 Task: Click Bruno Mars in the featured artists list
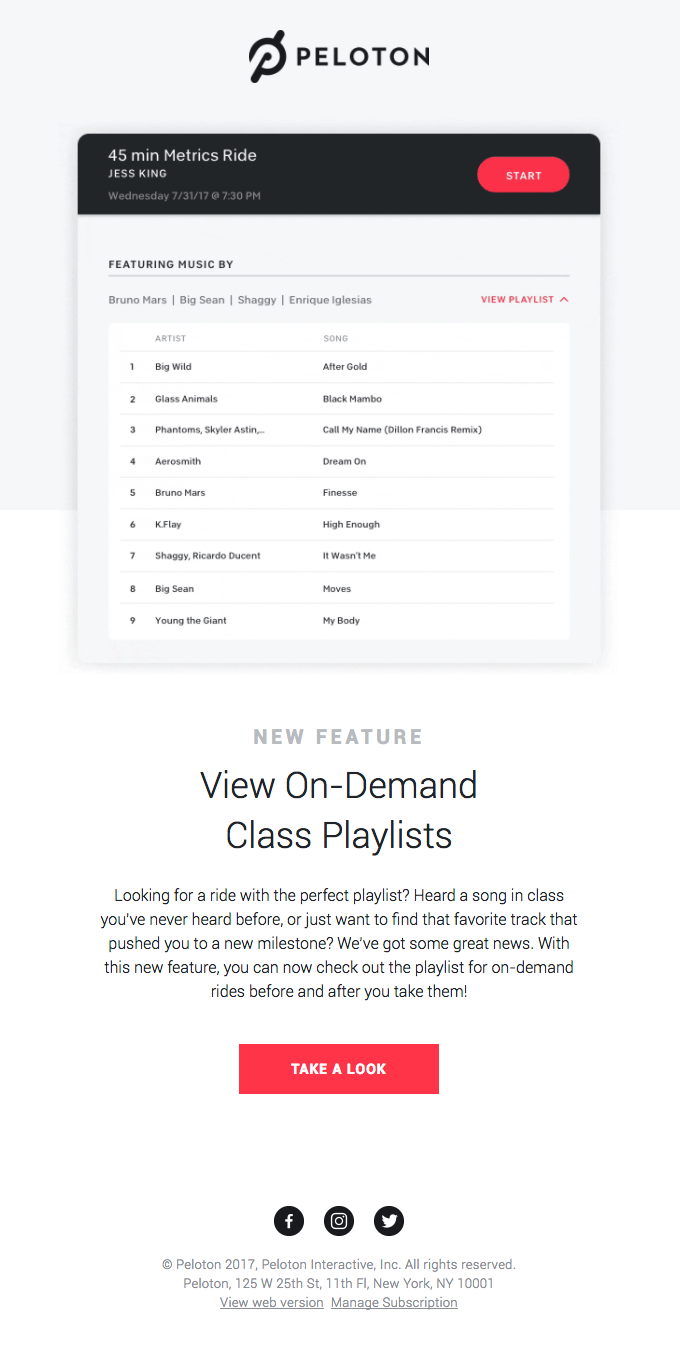coord(137,299)
